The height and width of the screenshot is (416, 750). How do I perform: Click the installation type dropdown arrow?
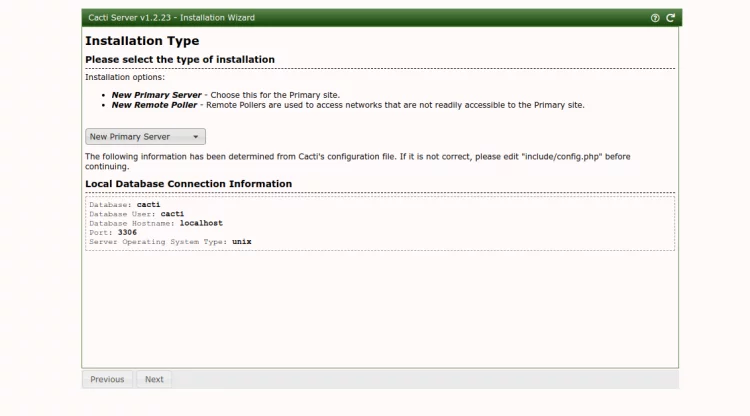click(196, 137)
